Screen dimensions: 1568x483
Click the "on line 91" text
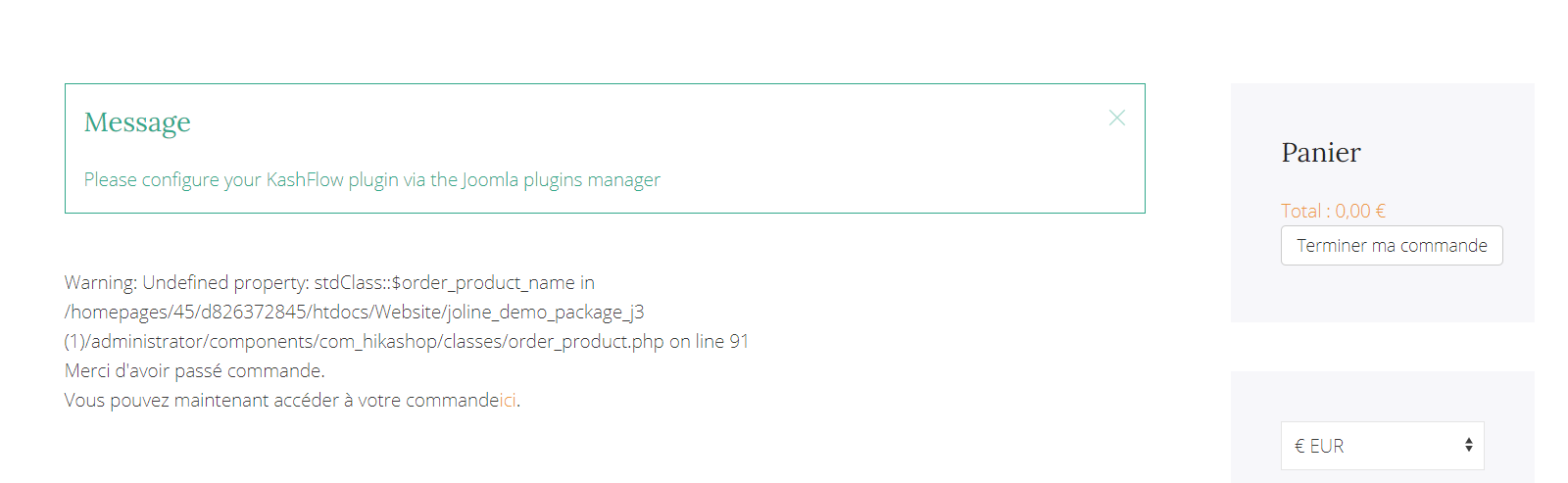pos(710,342)
